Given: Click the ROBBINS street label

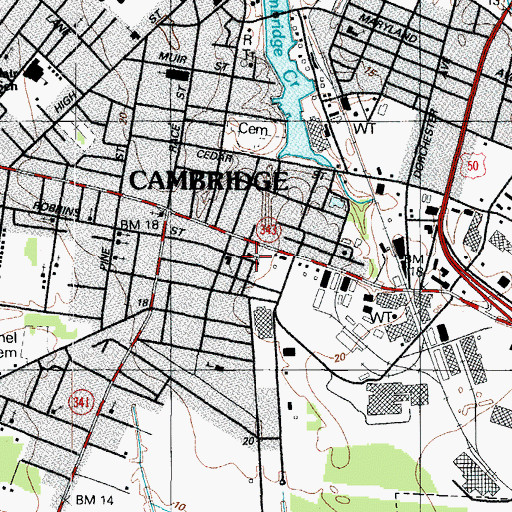Looking at the screenshot, I should pos(57,209).
